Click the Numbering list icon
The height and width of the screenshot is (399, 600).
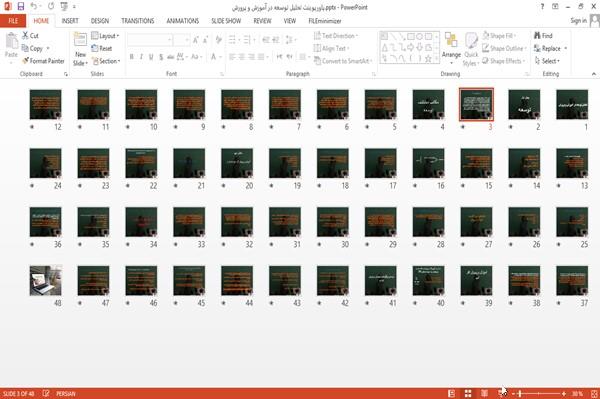coord(247,40)
